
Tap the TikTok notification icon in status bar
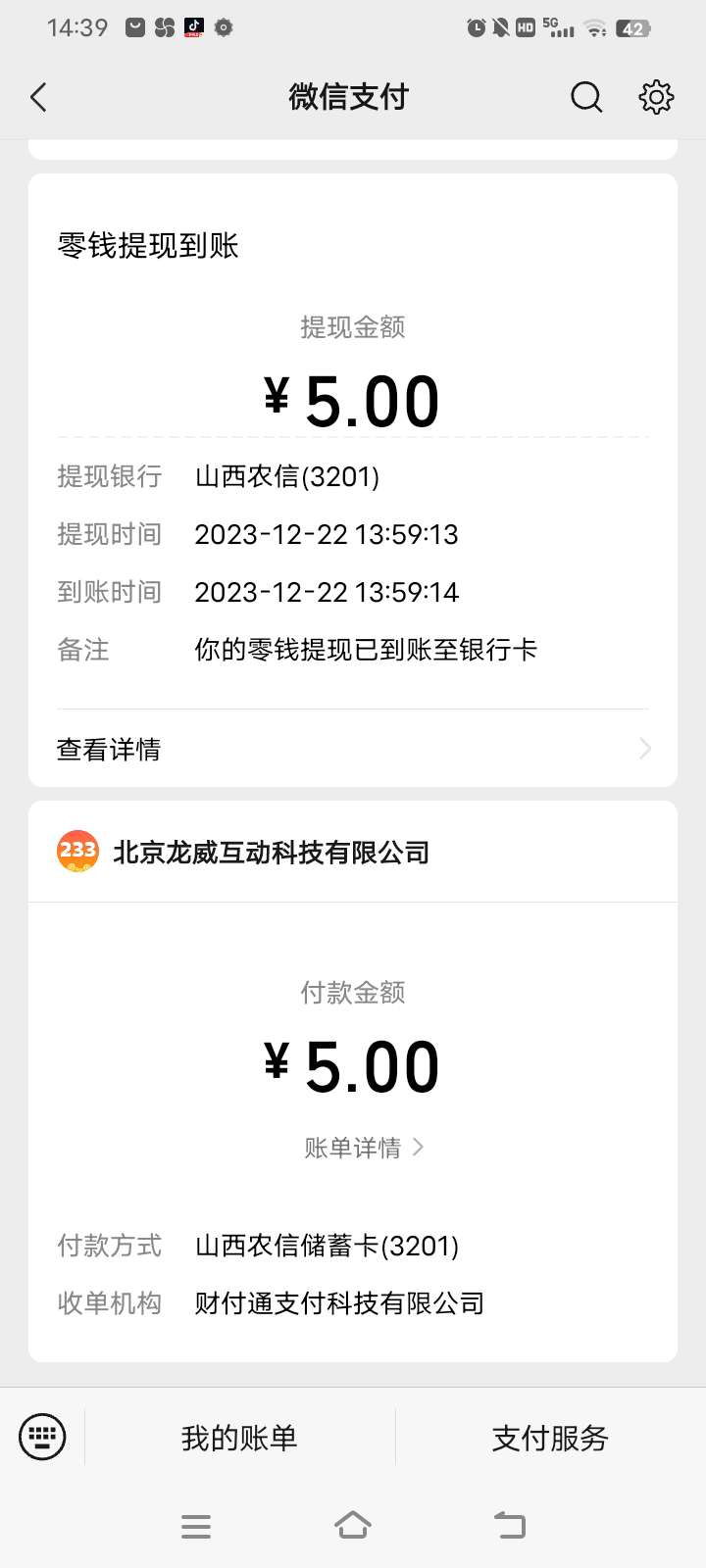pos(194,27)
